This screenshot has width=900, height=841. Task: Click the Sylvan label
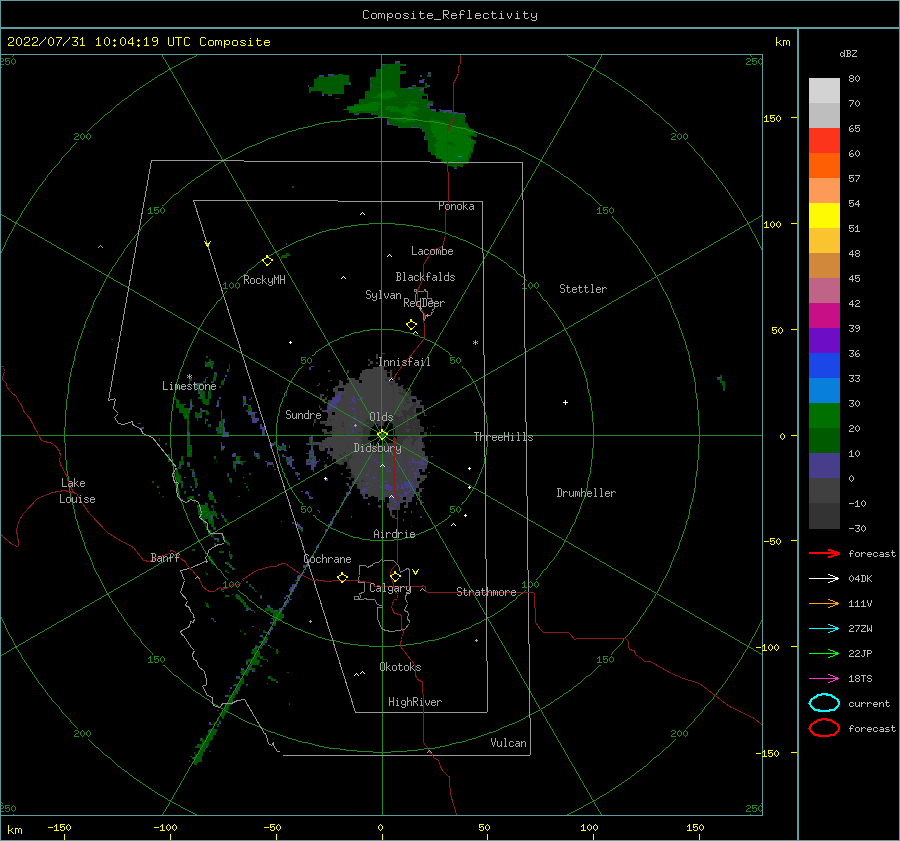[x=383, y=295]
